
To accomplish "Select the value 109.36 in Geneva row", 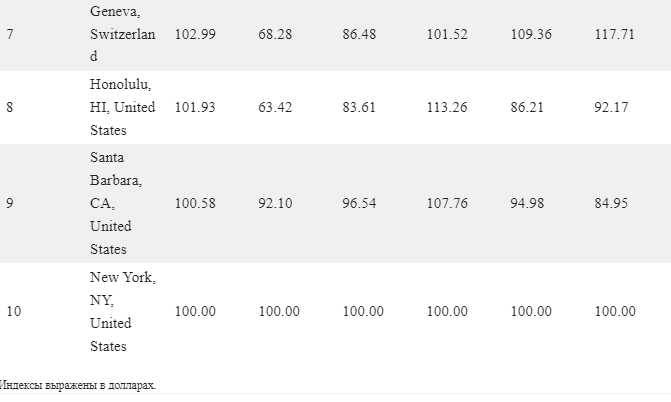I will pos(531,34).
